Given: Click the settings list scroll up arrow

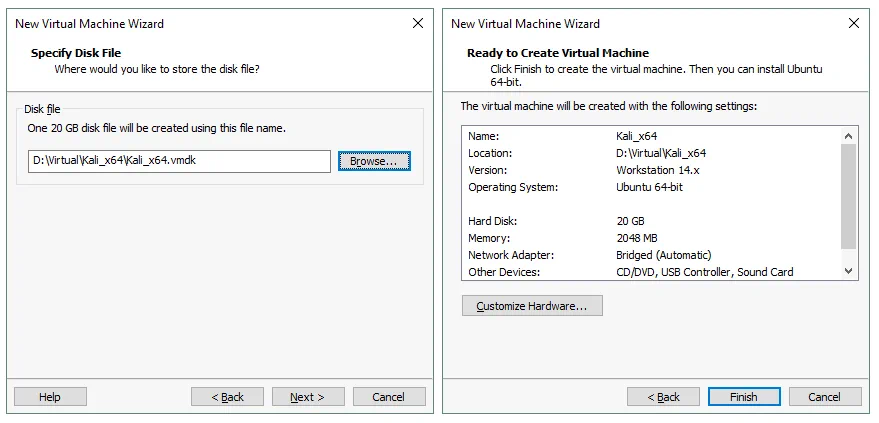Looking at the screenshot, I should [x=849, y=136].
